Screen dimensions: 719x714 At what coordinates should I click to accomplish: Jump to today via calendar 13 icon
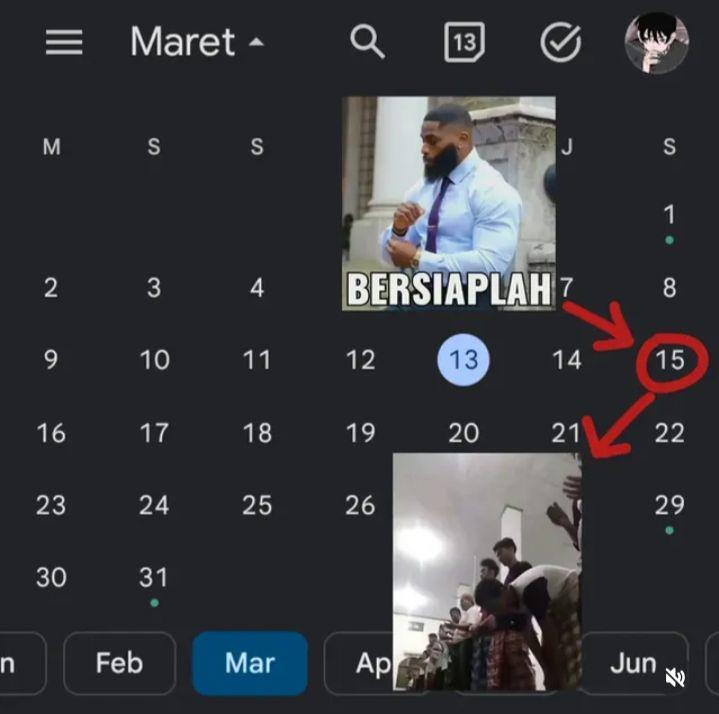(464, 42)
